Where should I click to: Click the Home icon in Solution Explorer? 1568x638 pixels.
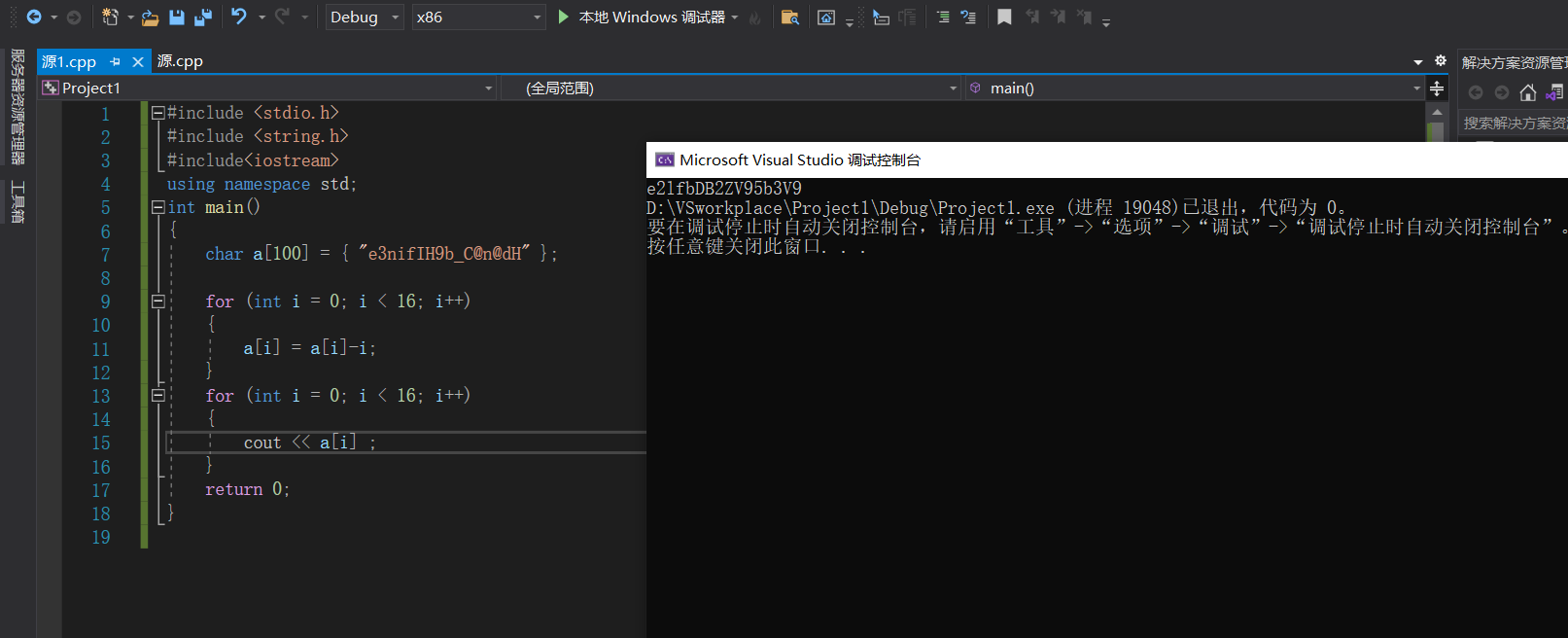pos(1528,92)
